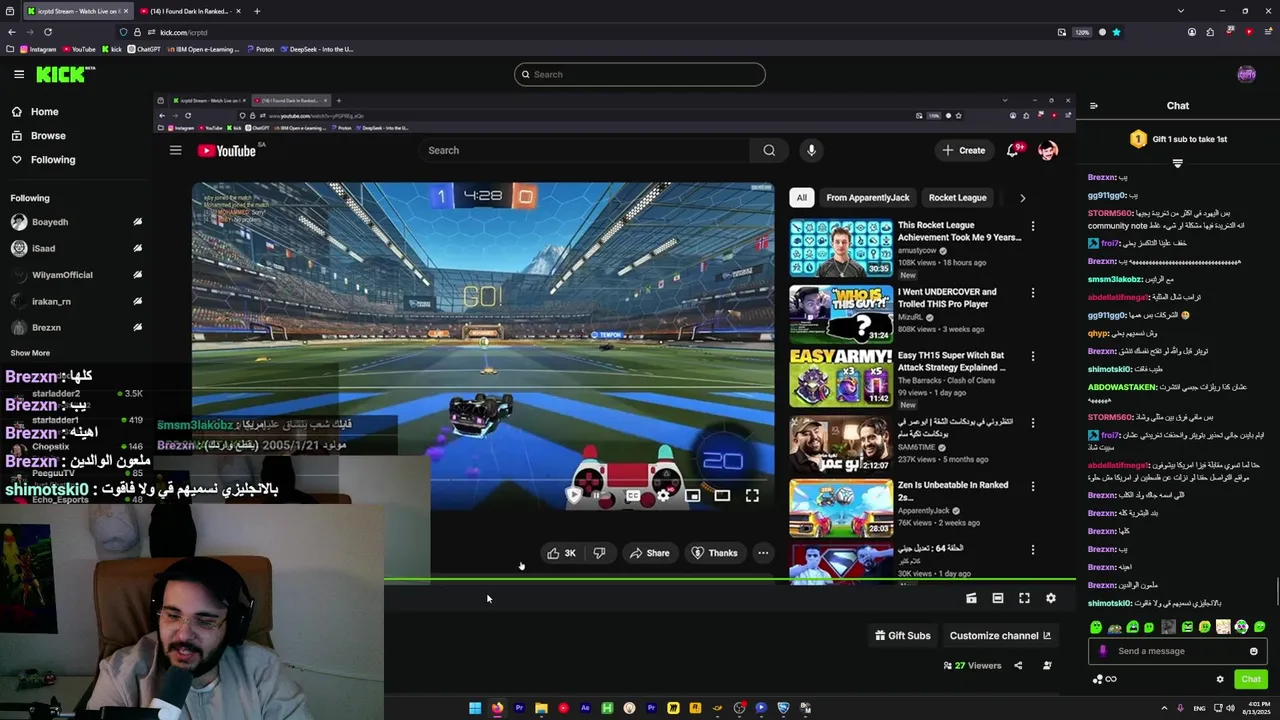Toggle YouTube video fullscreen
This screenshot has width=1280, height=720.
tap(752, 495)
